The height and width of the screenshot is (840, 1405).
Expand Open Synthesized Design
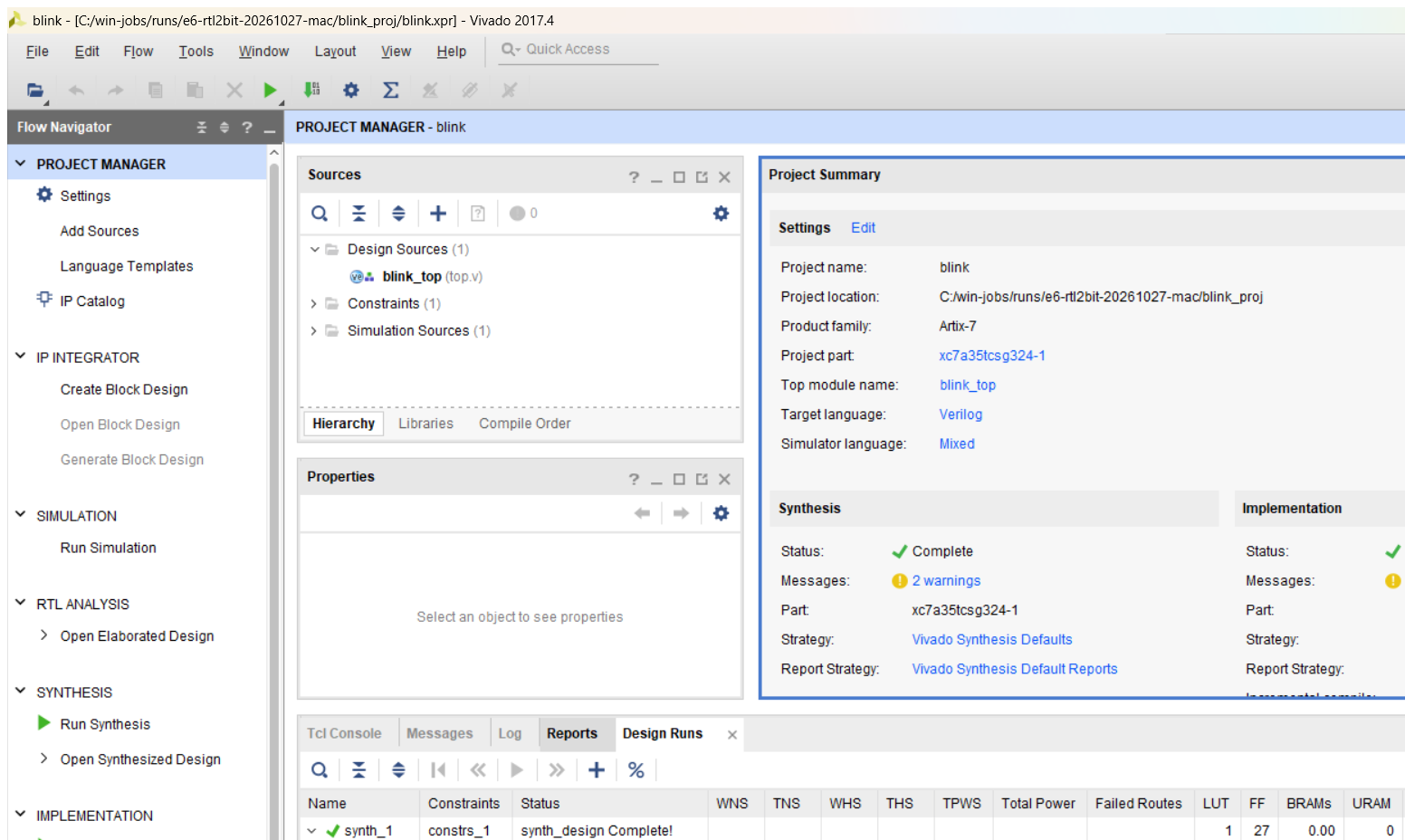(x=44, y=759)
